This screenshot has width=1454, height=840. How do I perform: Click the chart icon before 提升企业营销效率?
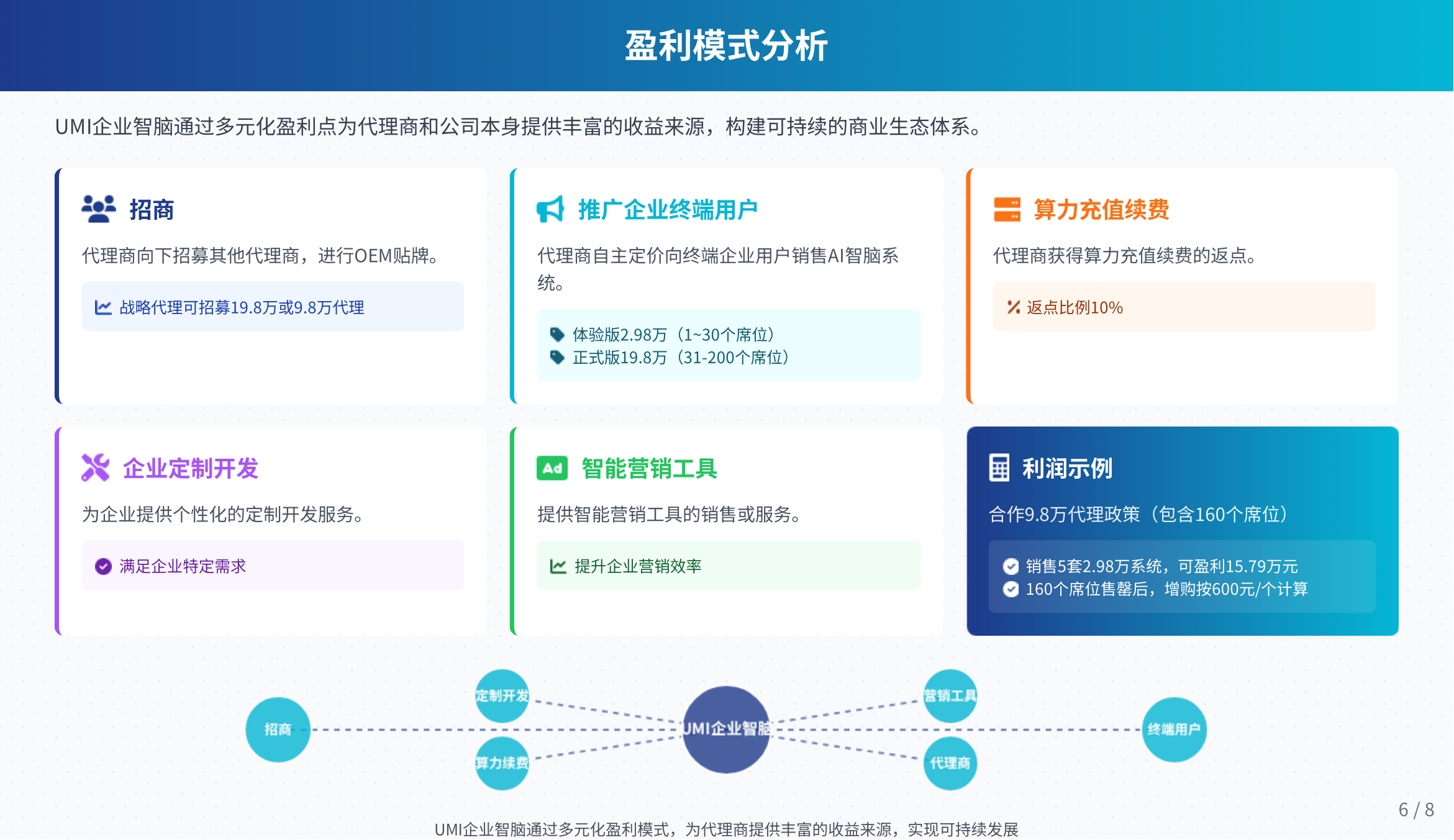click(x=558, y=566)
